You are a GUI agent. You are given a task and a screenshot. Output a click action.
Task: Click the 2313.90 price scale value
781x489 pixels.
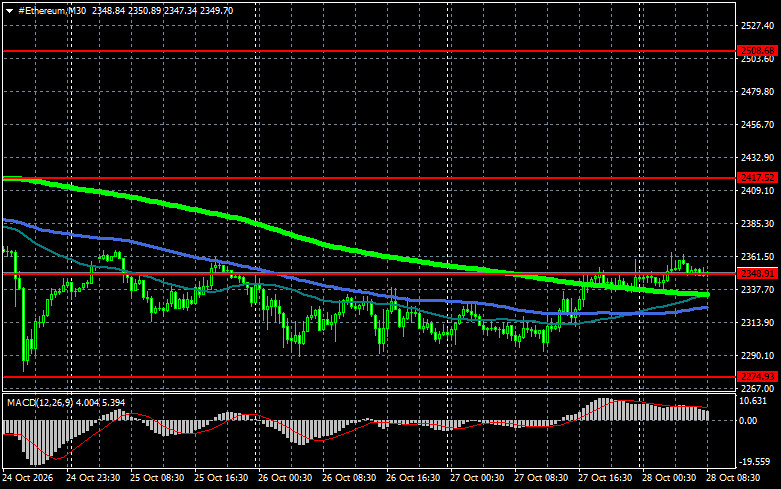point(758,323)
